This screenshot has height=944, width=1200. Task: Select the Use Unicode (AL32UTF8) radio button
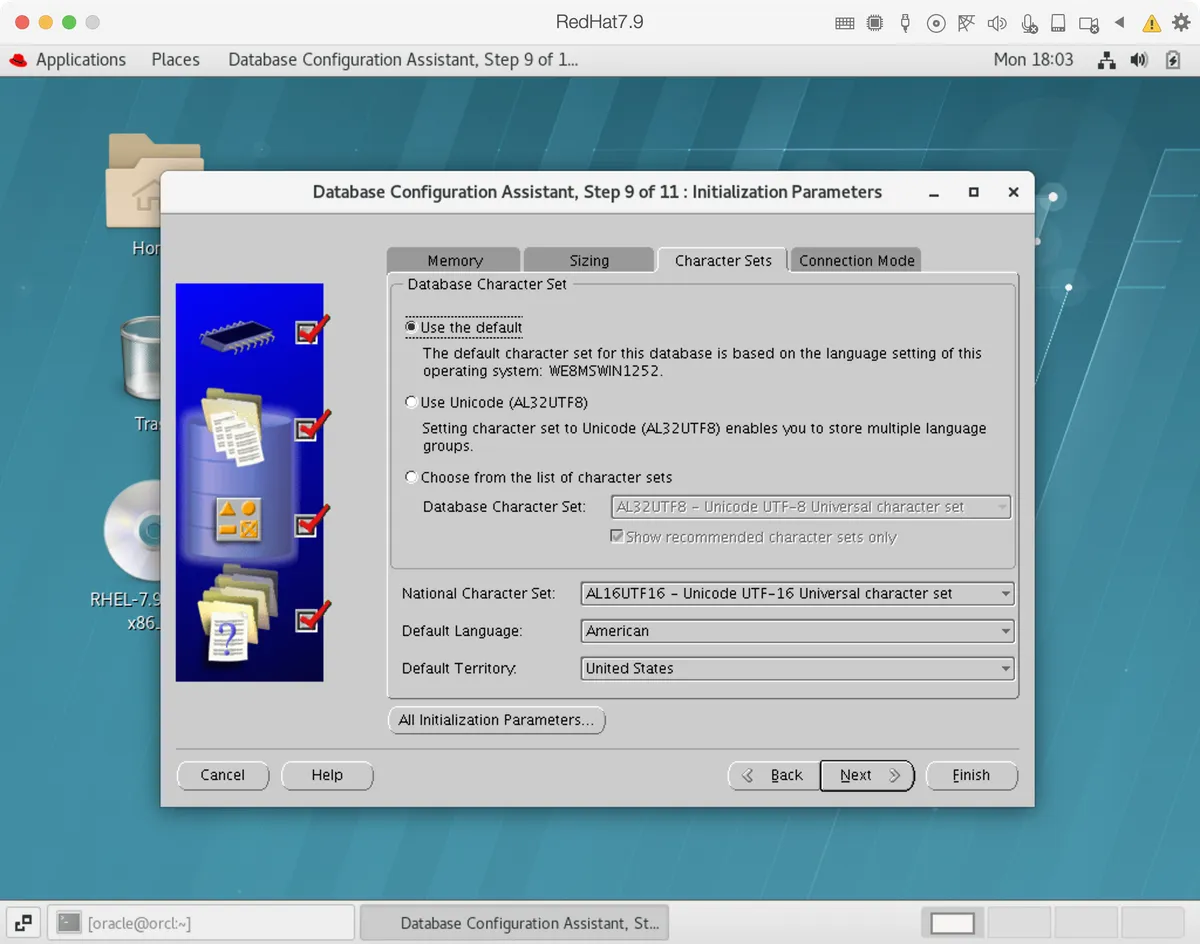tap(411, 401)
